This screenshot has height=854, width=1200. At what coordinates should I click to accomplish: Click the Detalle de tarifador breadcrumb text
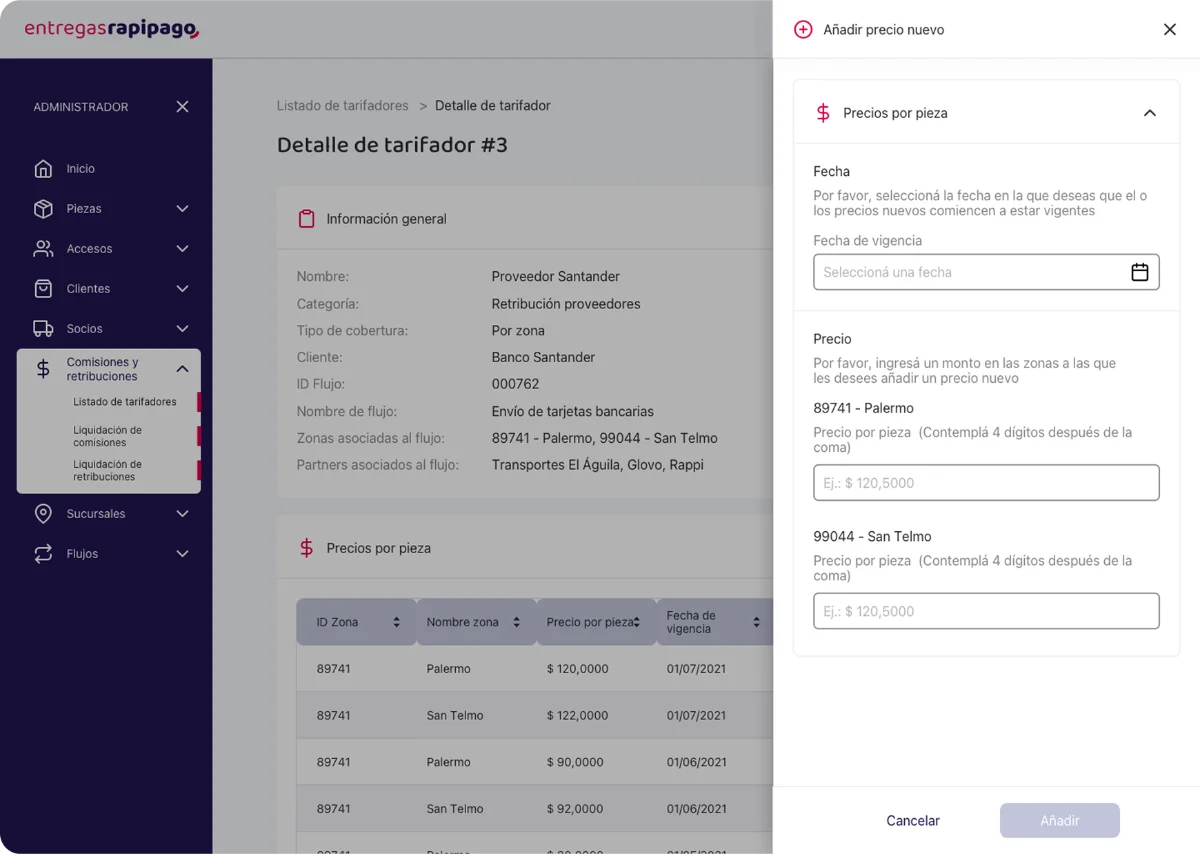492,105
